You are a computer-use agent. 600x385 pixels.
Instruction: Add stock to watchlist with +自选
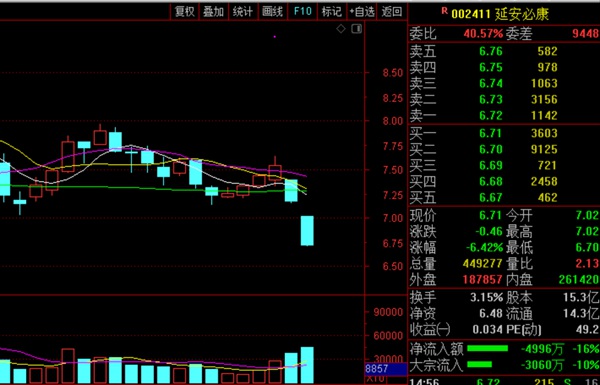(362, 11)
